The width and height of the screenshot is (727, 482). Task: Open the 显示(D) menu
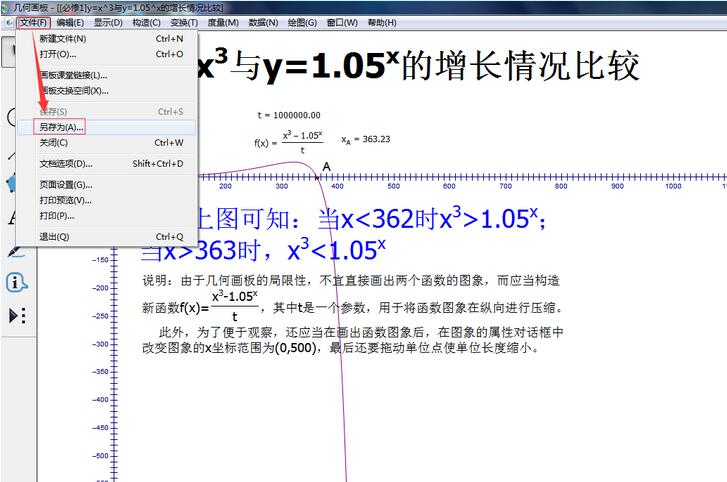click(x=108, y=23)
